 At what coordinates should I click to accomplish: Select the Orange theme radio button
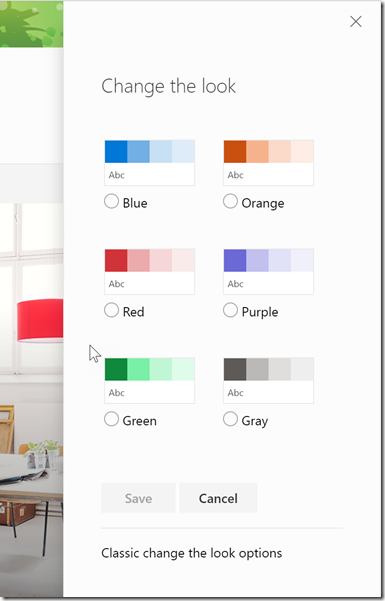tap(230, 201)
